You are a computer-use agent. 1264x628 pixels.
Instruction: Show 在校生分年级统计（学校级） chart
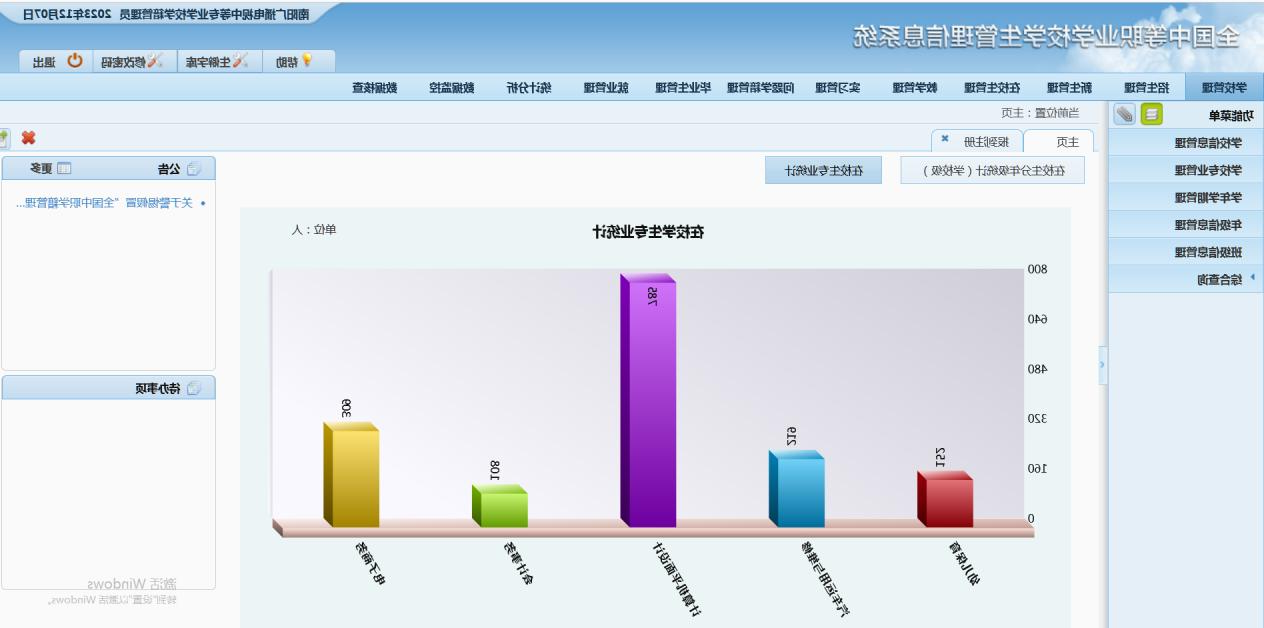coord(993,170)
